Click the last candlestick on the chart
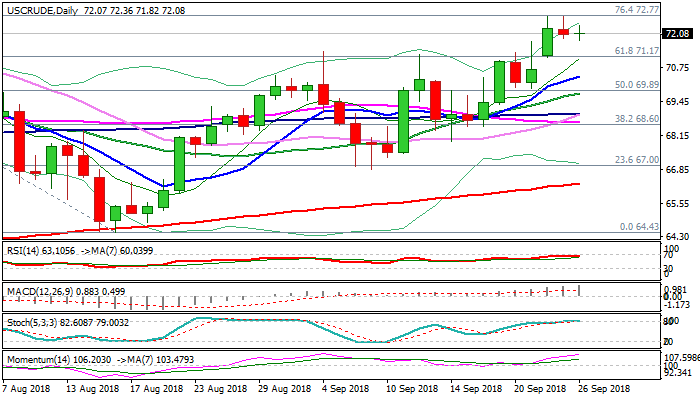The height and width of the screenshot is (400, 700). coord(581,33)
